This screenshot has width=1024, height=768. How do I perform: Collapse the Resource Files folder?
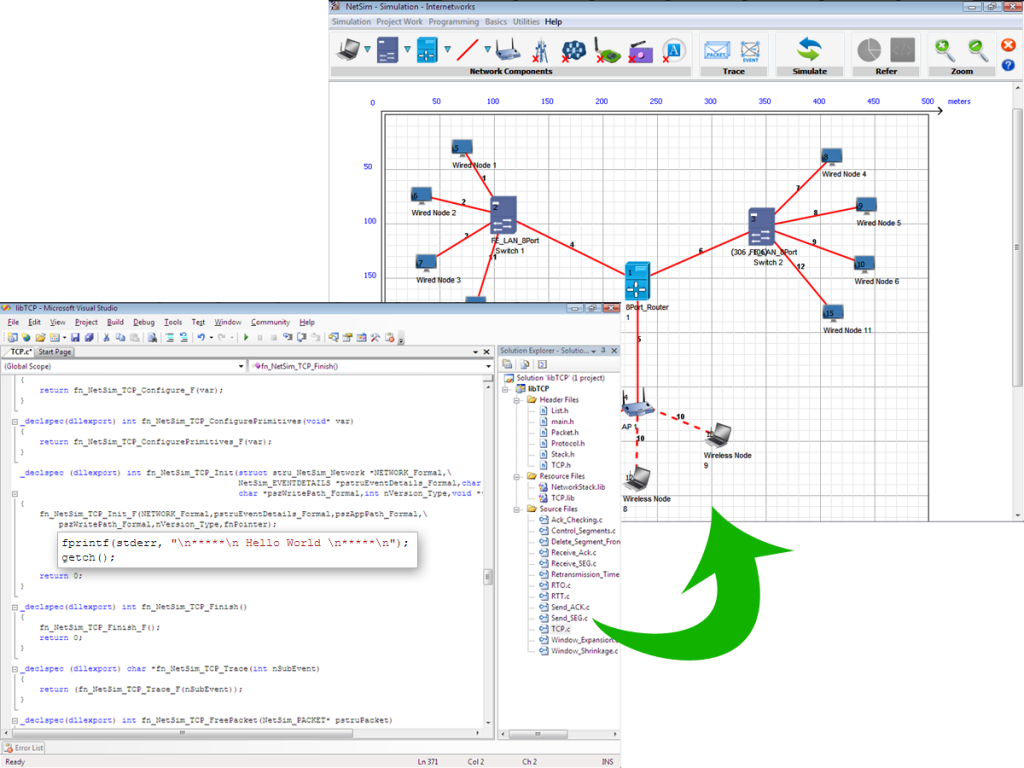517,476
